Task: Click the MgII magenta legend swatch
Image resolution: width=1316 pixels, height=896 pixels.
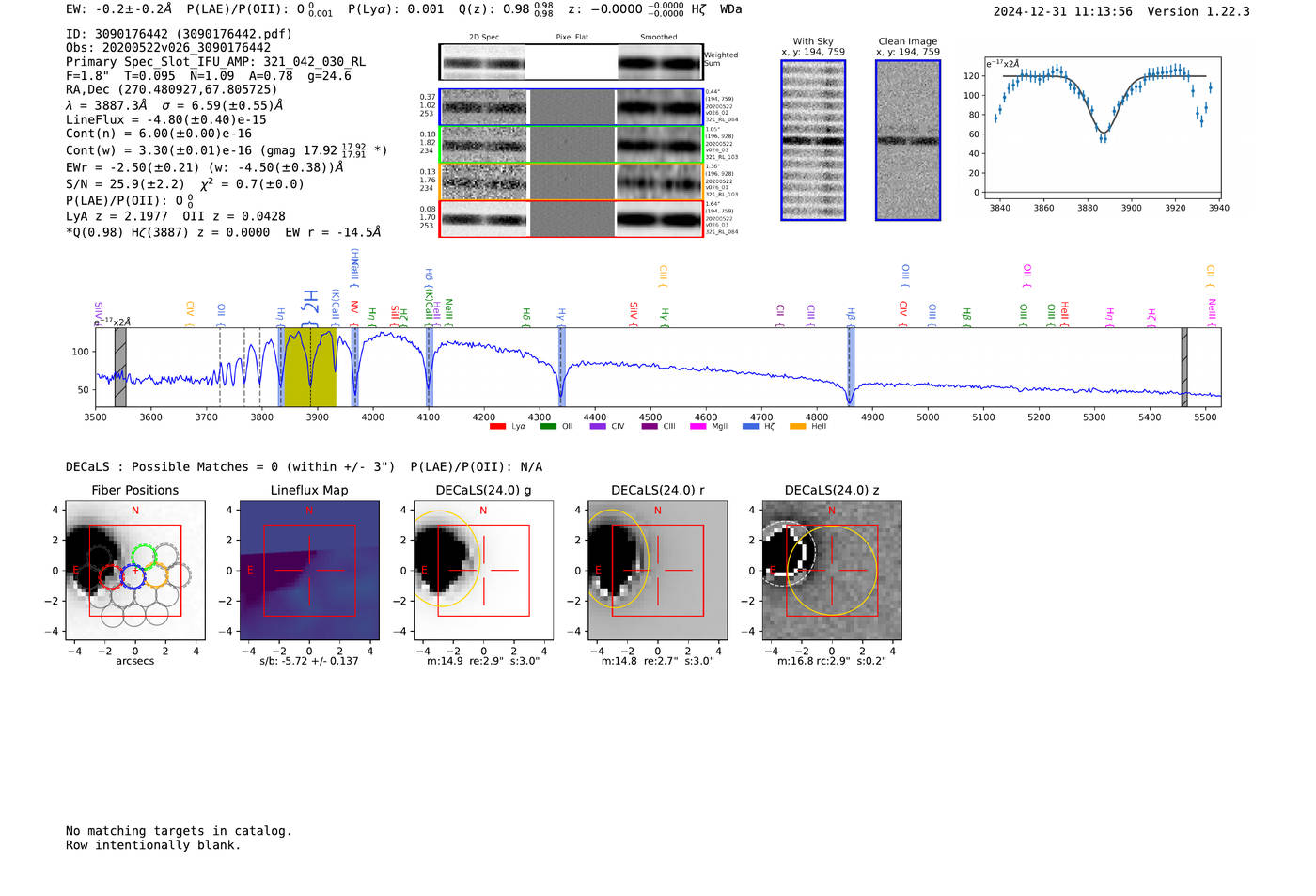Action: [697, 426]
